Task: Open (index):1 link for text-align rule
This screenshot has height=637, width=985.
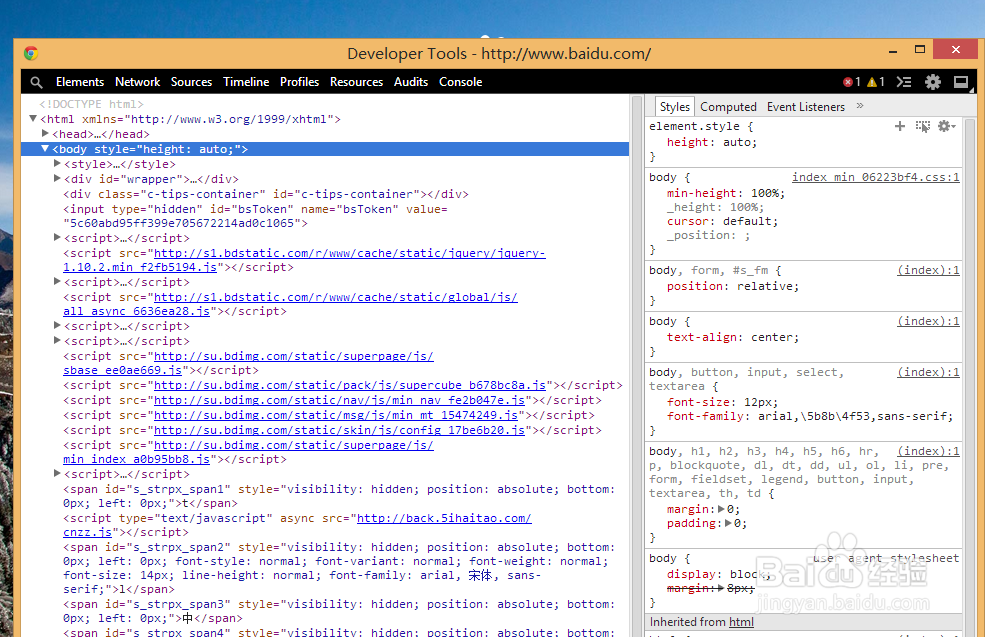Action: pos(928,321)
